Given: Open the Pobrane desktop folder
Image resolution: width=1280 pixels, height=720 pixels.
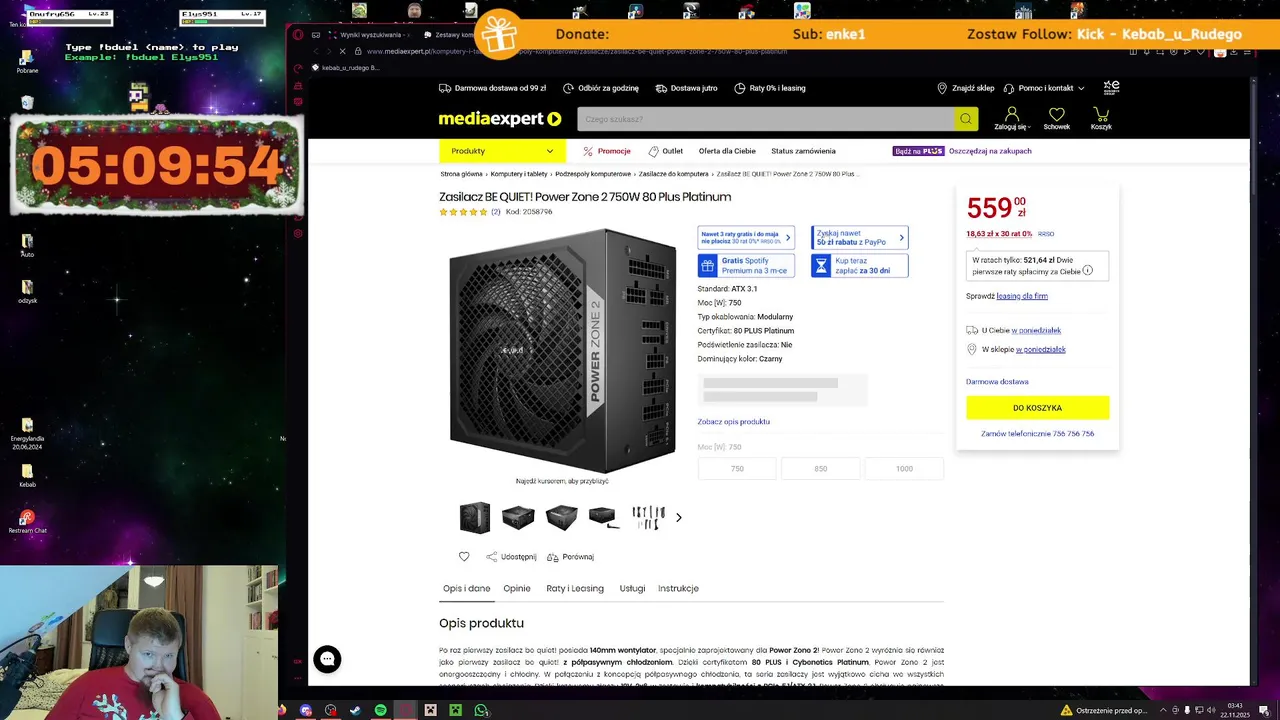Looking at the screenshot, I should (27, 62).
